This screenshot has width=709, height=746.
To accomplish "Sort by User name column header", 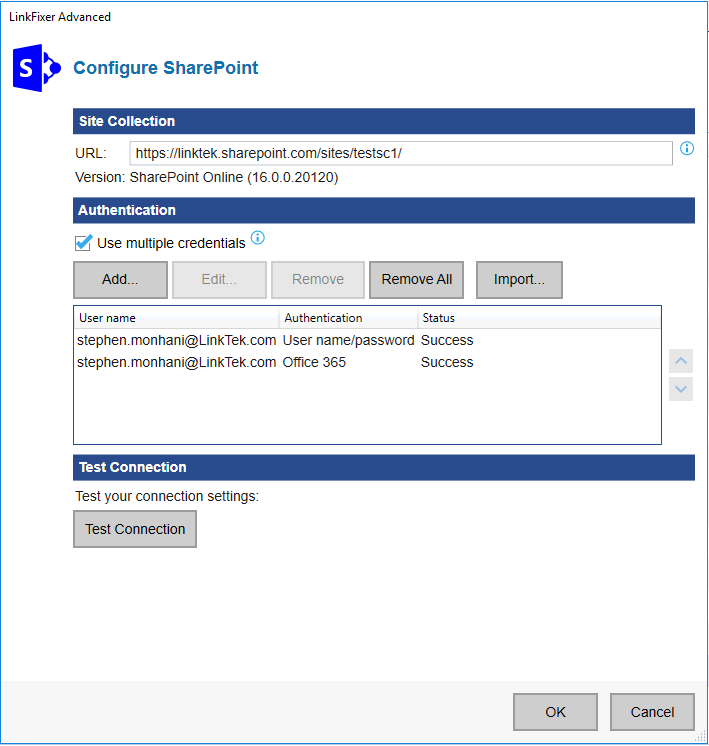I will pyautogui.click(x=177, y=318).
